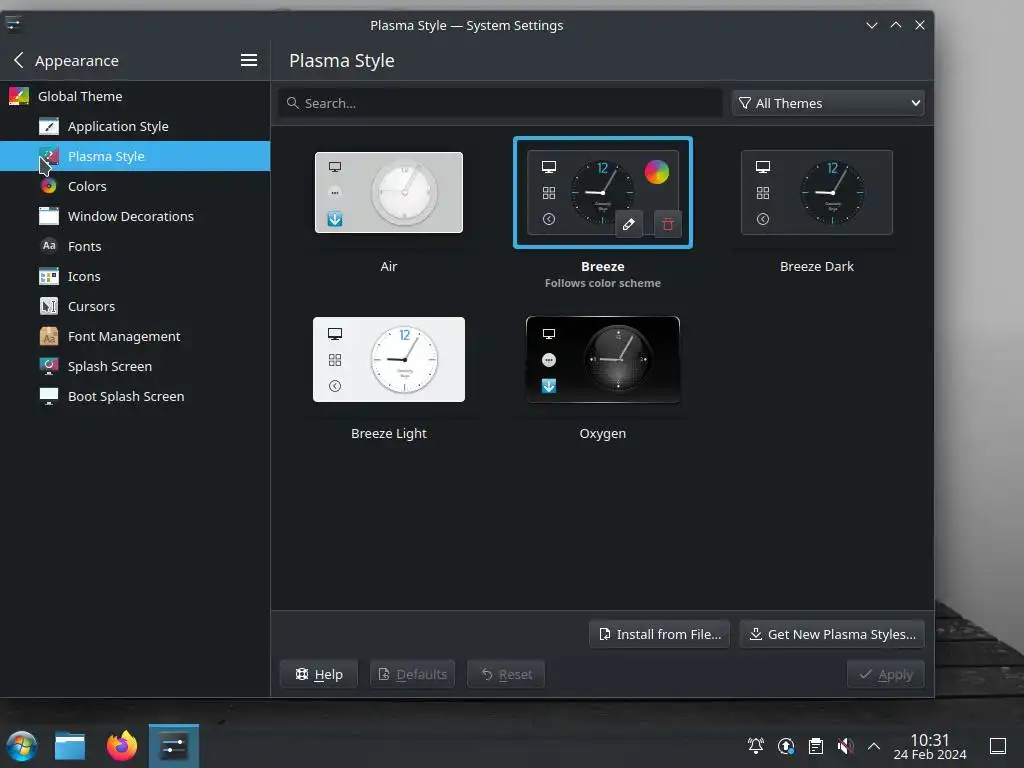
Task: Click the Boot Splash Screen label
Action: click(126, 396)
